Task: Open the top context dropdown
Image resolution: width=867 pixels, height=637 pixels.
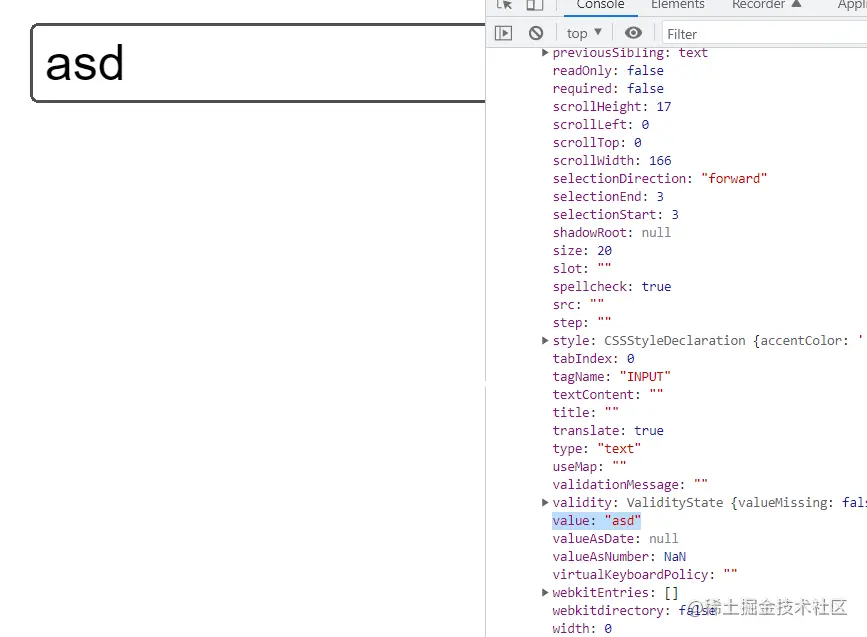Action: pos(584,34)
